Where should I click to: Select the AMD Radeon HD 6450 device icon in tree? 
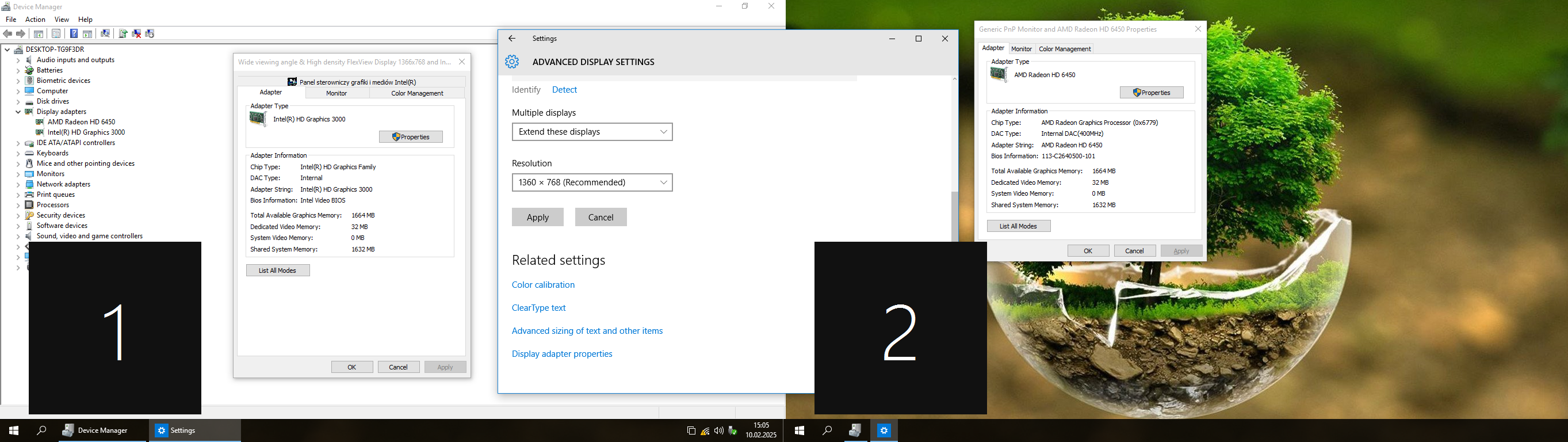pyautogui.click(x=40, y=123)
